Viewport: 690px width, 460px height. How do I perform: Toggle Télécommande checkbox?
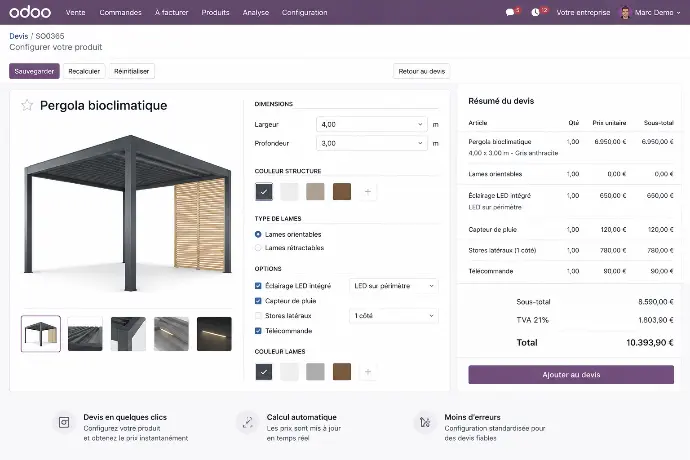[258, 331]
